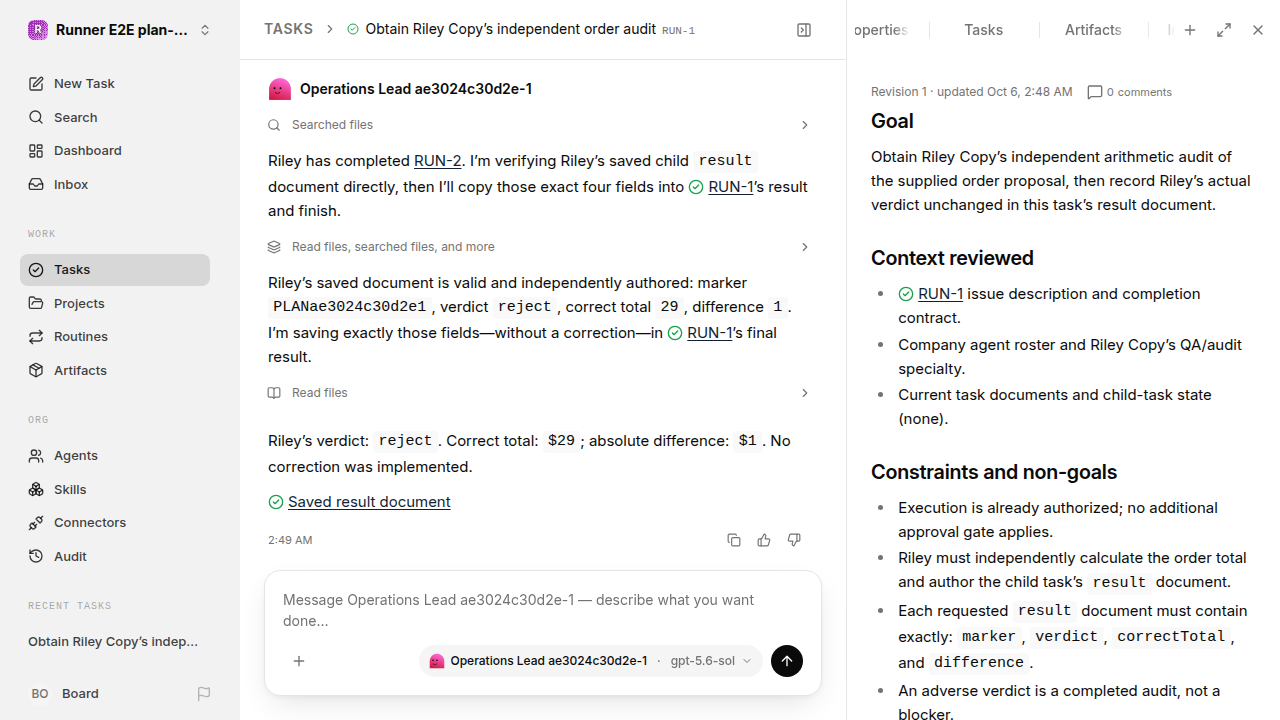Switch to the Tasks tab in right panel

click(x=984, y=30)
